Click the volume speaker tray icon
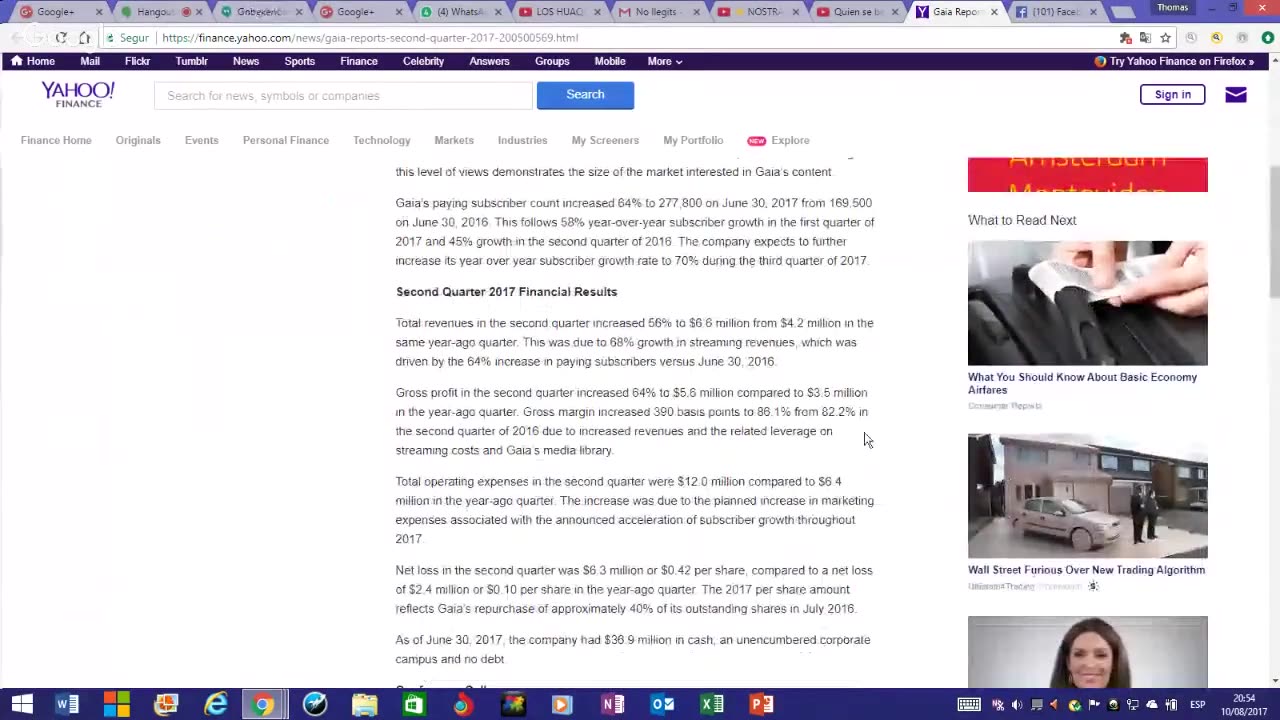The height and width of the screenshot is (720, 1280). point(1017,704)
